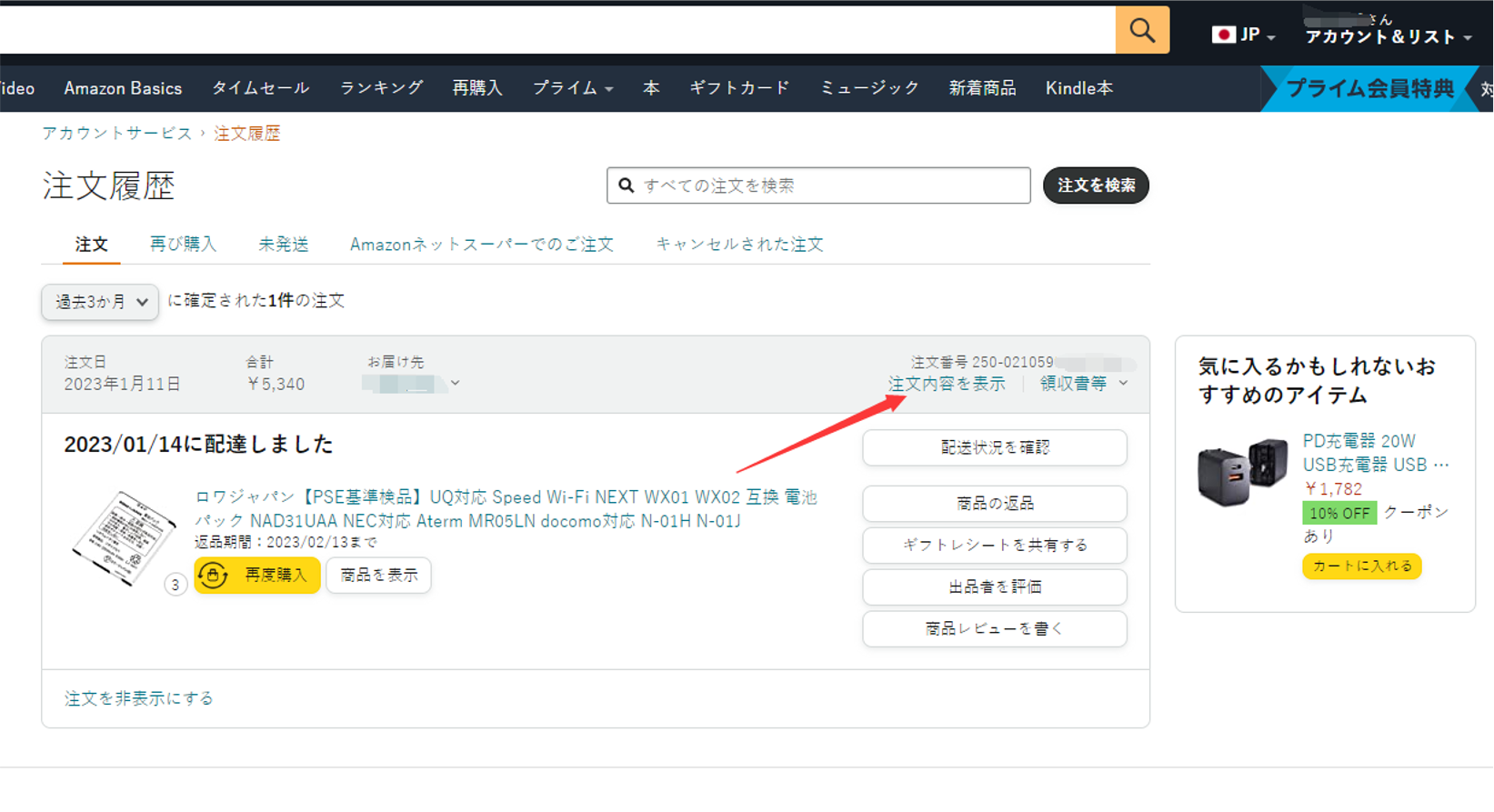This screenshot has width=1494, height=812.
Task: Click the 10% OFF coupon badge
Action: point(1339,513)
